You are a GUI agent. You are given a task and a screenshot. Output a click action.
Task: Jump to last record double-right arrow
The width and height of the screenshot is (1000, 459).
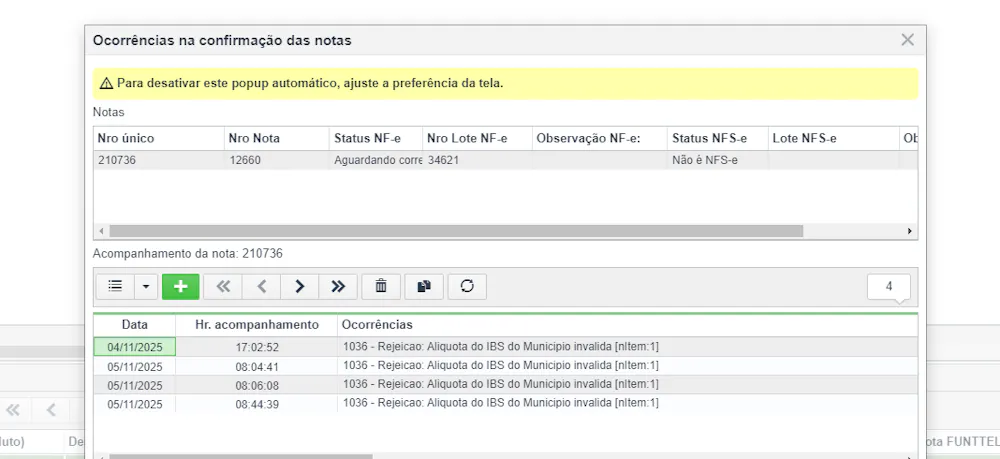point(338,286)
